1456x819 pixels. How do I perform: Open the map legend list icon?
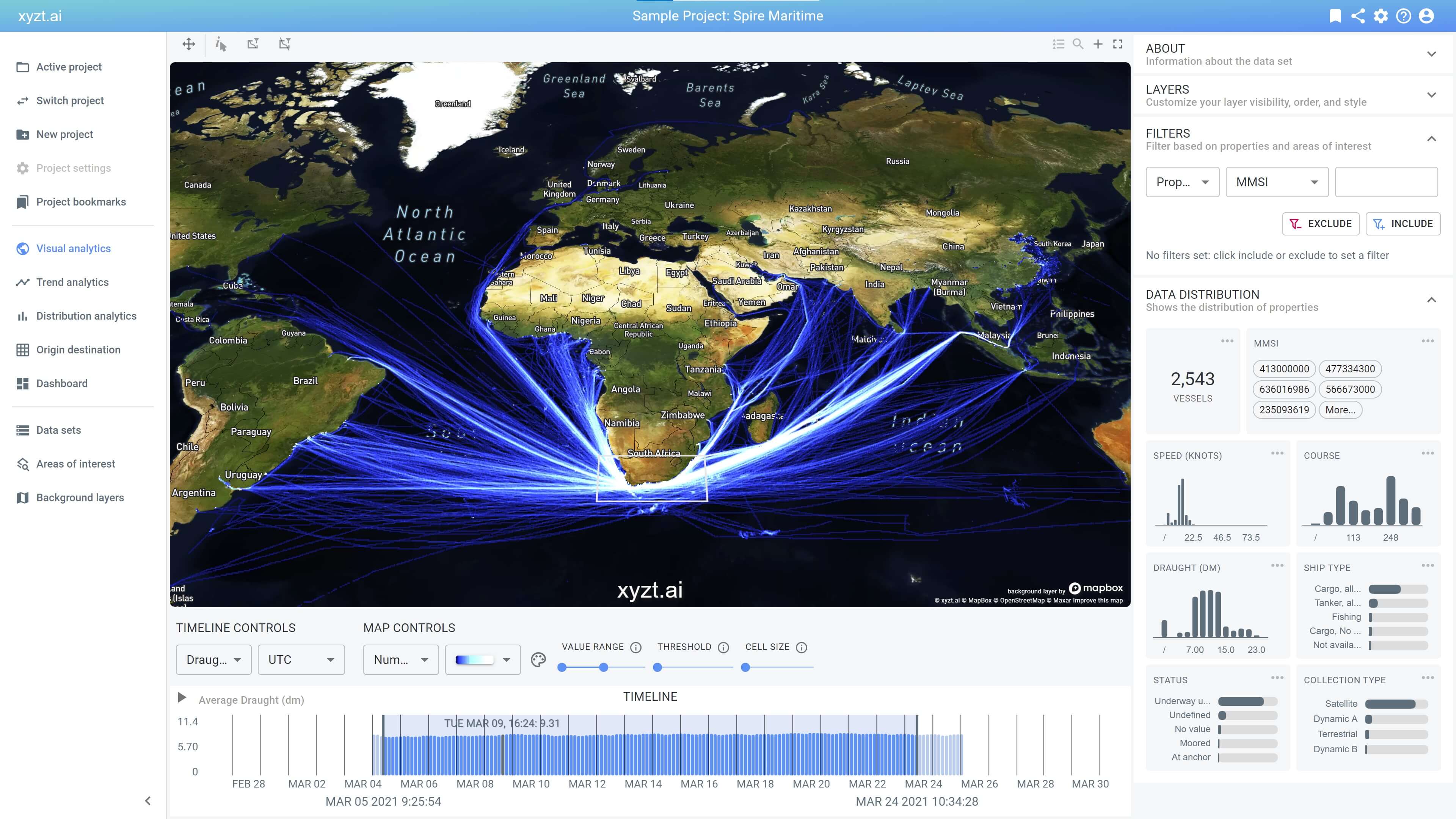pos(1059,44)
